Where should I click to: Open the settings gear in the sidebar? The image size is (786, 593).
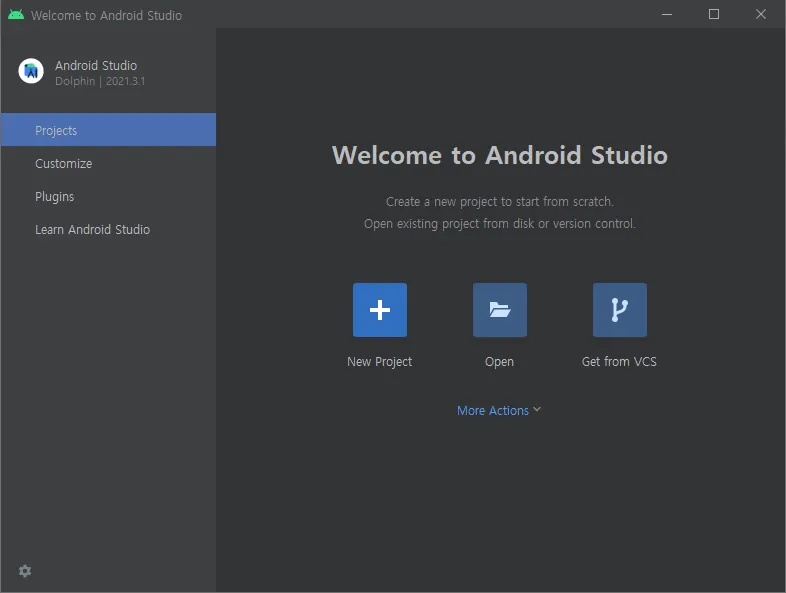(x=25, y=571)
